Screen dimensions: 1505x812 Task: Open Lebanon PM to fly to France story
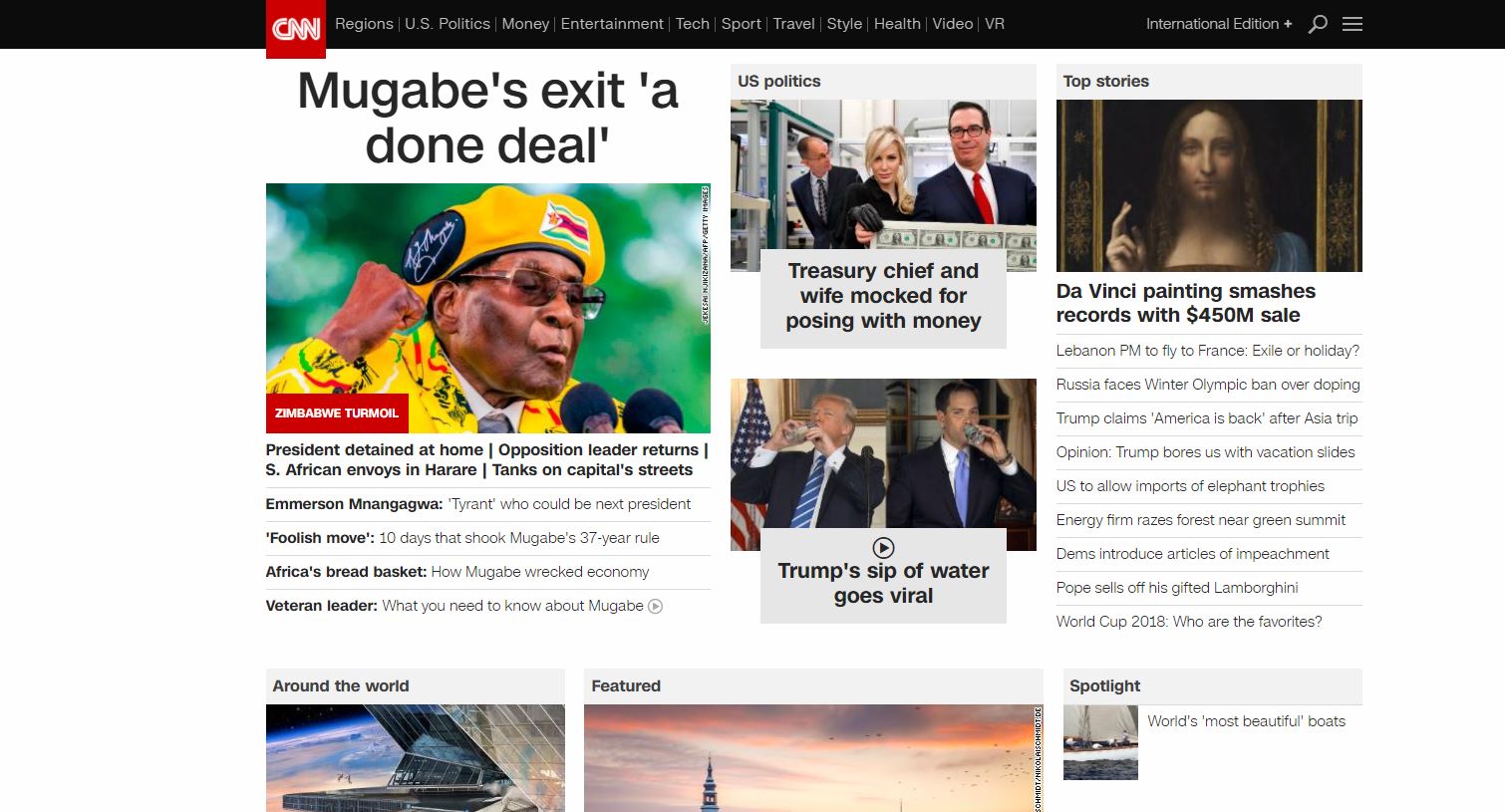1208,351
